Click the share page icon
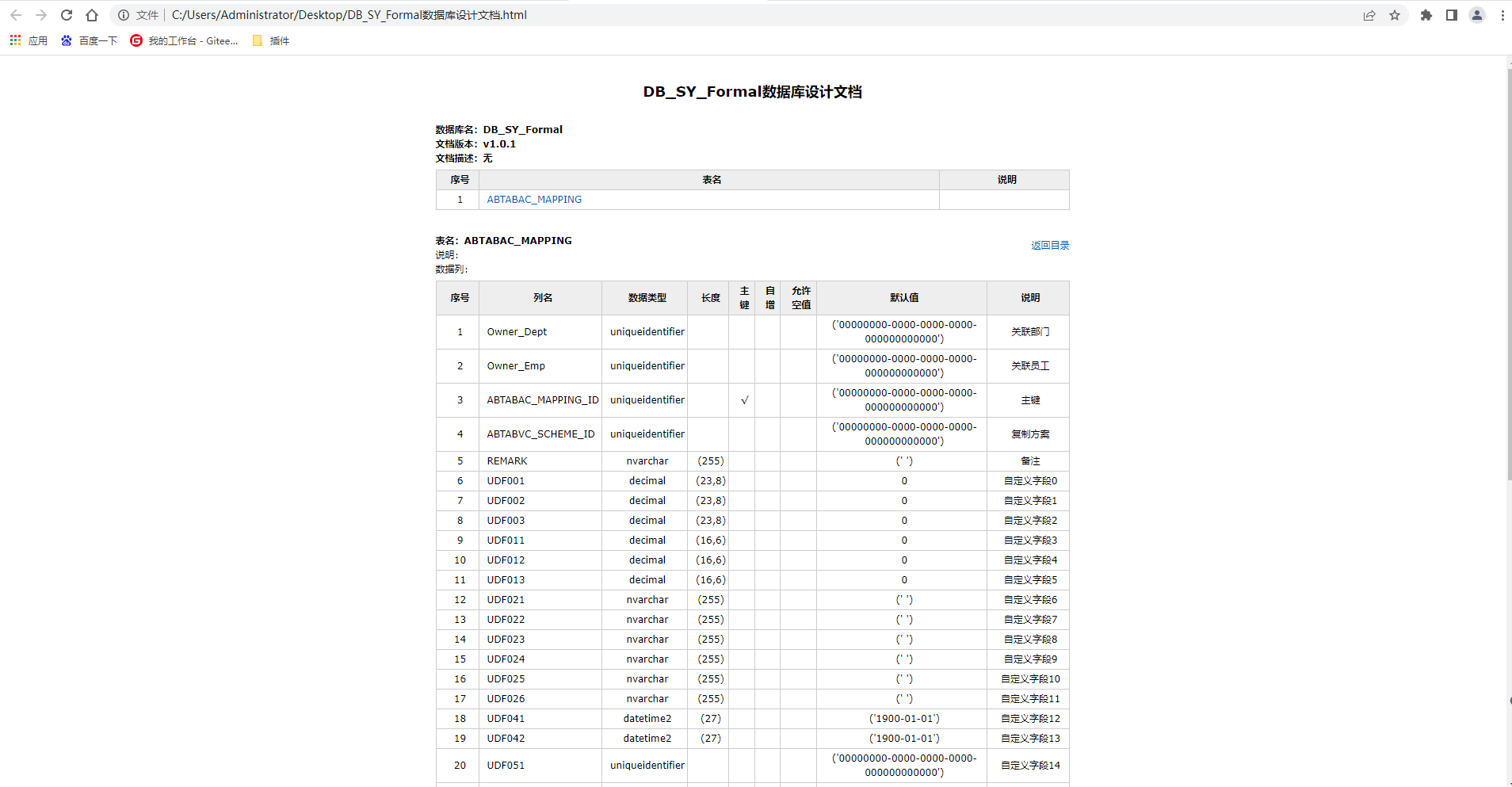 point(1369,15)
